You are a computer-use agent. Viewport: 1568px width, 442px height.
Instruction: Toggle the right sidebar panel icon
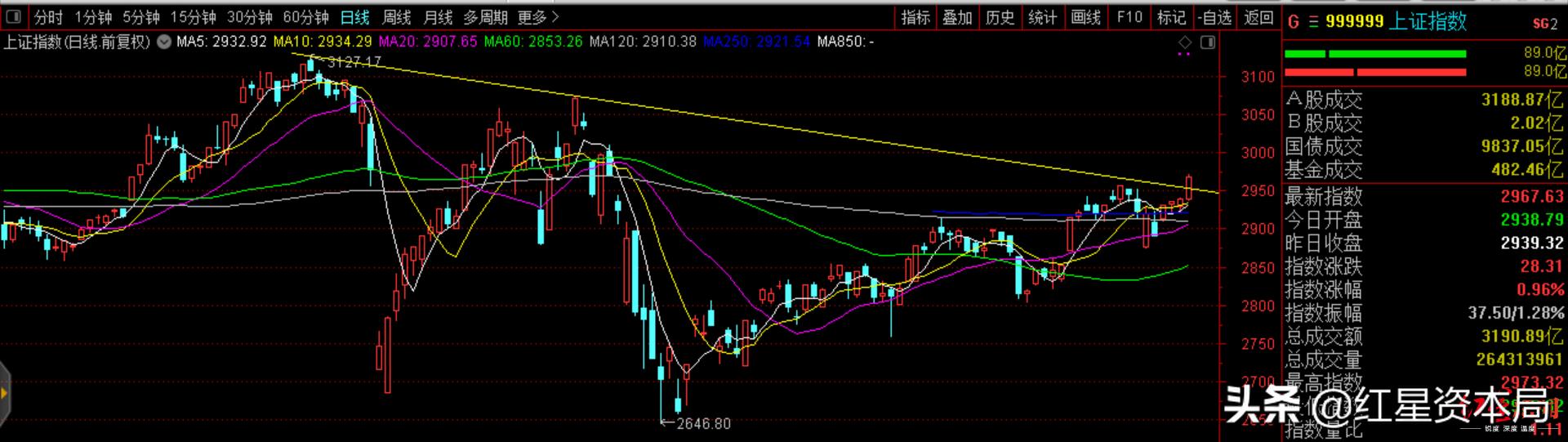[1208, 42]
